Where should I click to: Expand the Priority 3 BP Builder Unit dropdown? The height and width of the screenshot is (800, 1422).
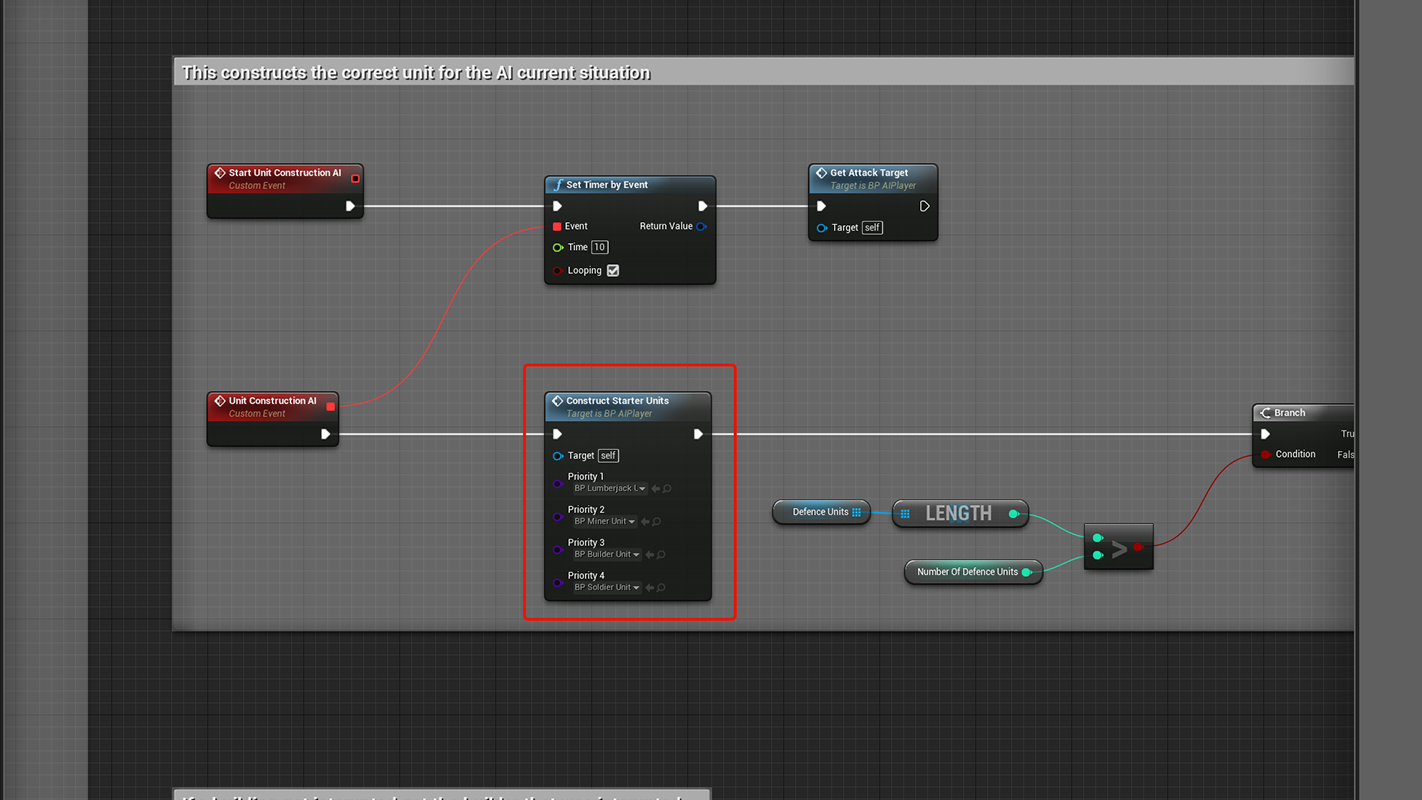click(606, 555)
